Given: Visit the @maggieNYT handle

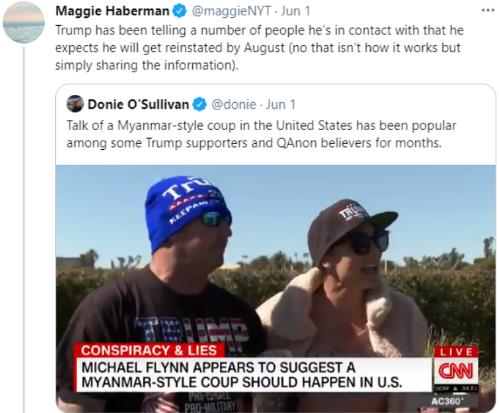Looking at the screenshot, I should pos(231,11).
